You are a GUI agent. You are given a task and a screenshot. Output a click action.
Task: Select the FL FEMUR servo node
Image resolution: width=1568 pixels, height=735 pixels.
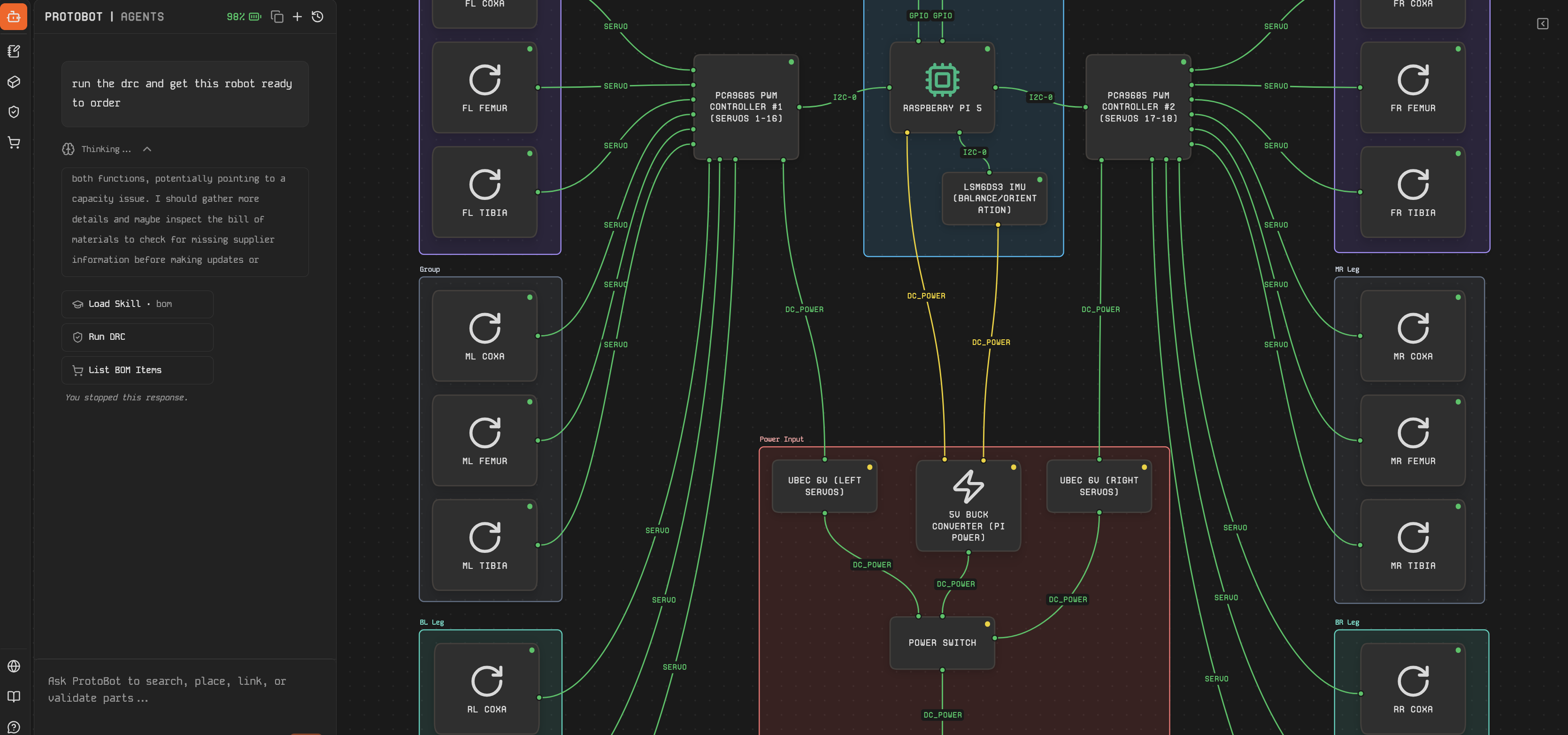coord(484,87)
